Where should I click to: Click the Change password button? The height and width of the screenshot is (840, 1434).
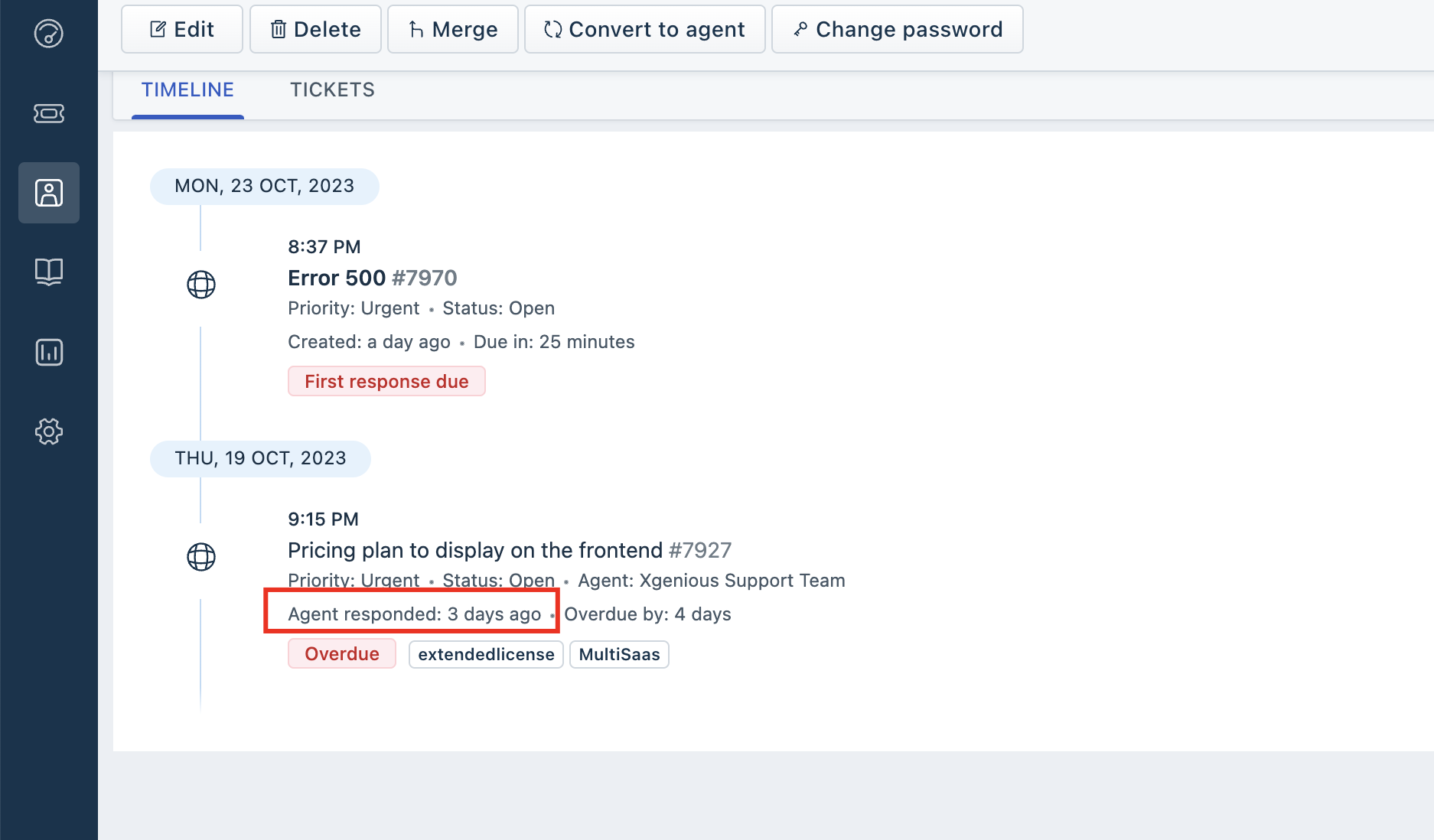point(898,29)
